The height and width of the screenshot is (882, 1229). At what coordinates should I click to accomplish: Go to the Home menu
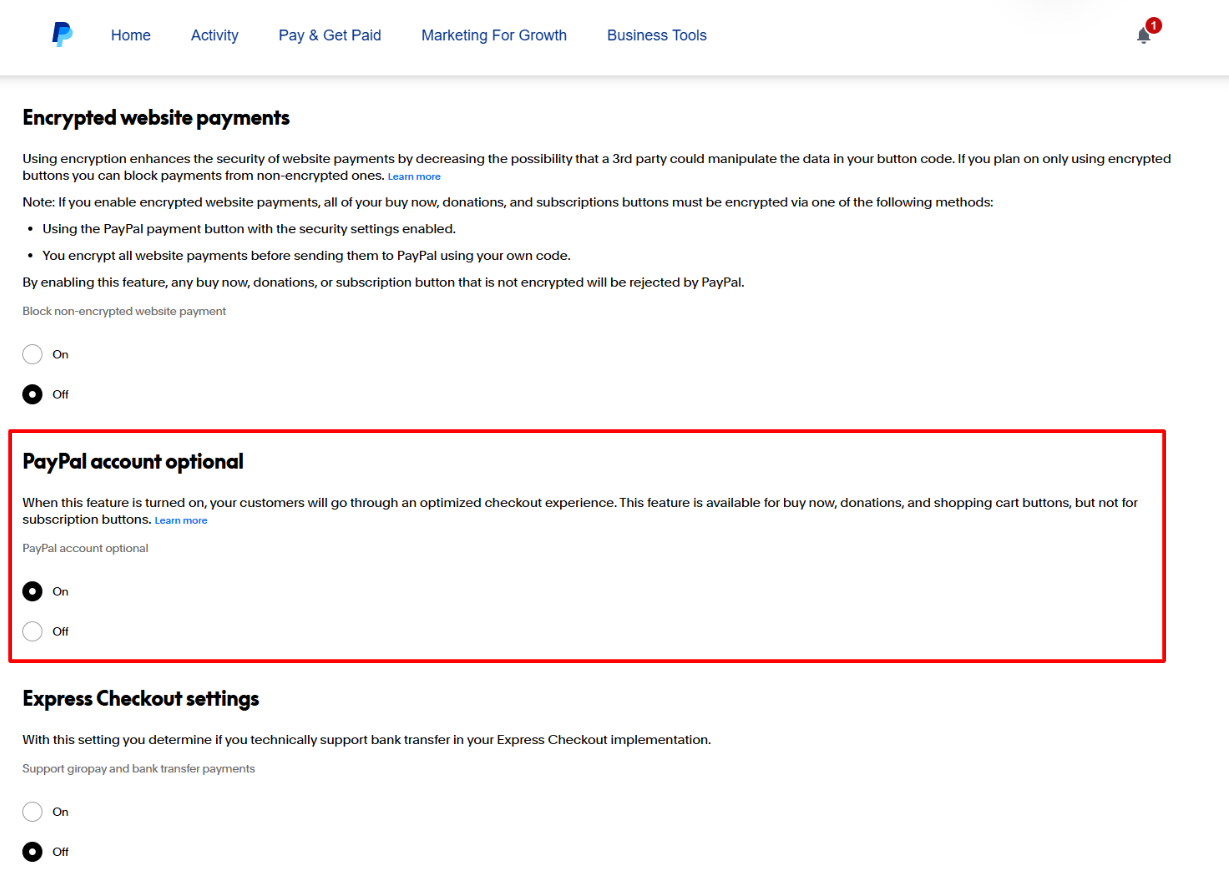point(131,35)
